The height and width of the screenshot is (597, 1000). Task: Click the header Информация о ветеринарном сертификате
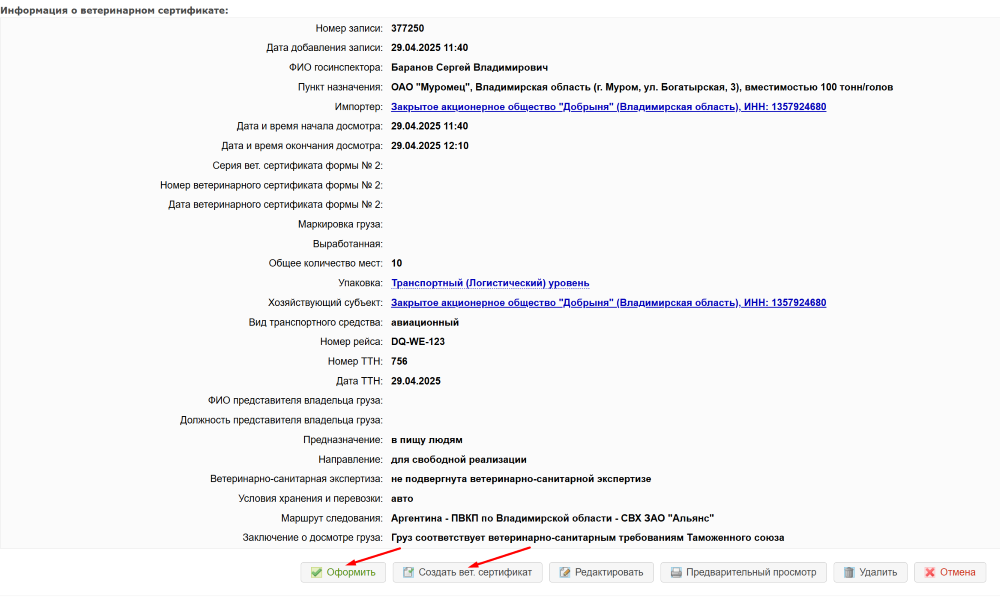[x=115, y=10]
